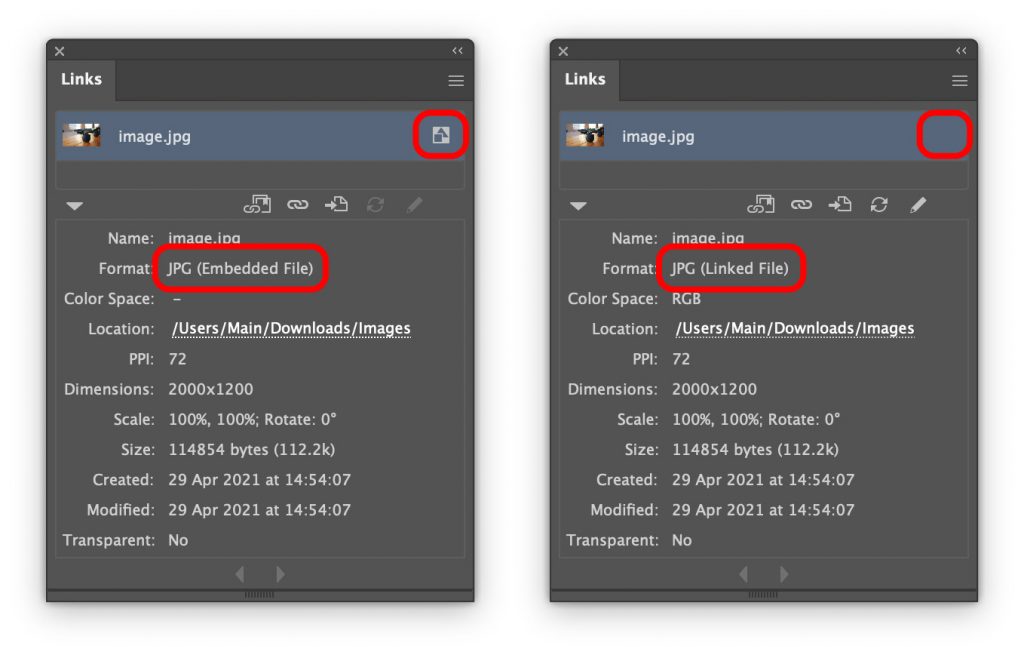Viewport: 1024px width, 655px height.
Task: Click Update Link icon in right panel
Action: tap(879, 204)
